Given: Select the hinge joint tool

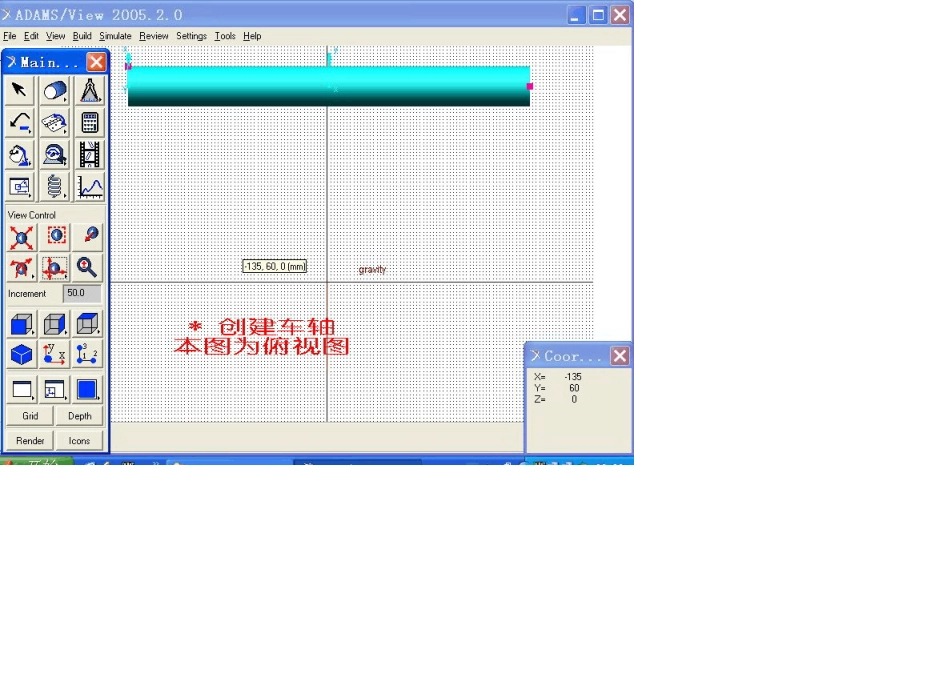Looking at the screenshot, I should tap(55, 122).
